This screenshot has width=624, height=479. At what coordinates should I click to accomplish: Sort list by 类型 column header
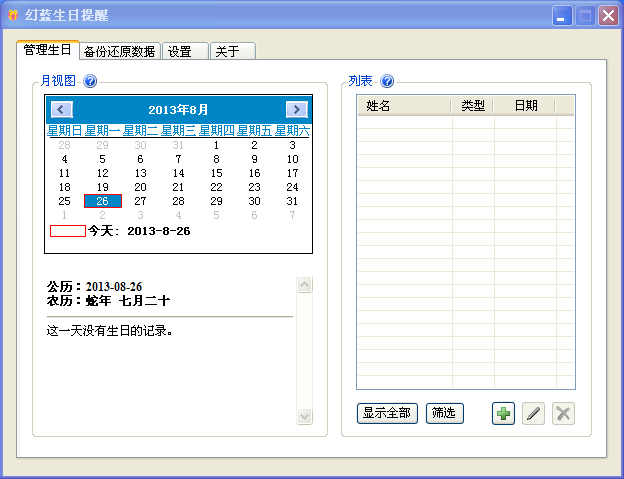point(473,106)
